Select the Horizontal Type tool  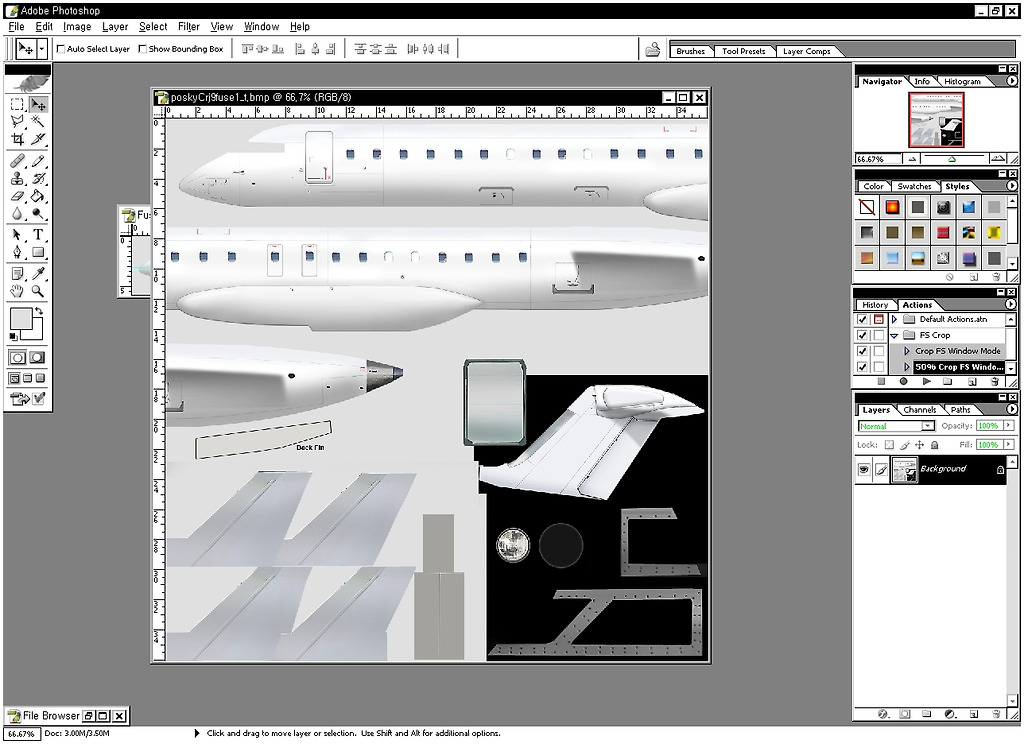[38, 235]
